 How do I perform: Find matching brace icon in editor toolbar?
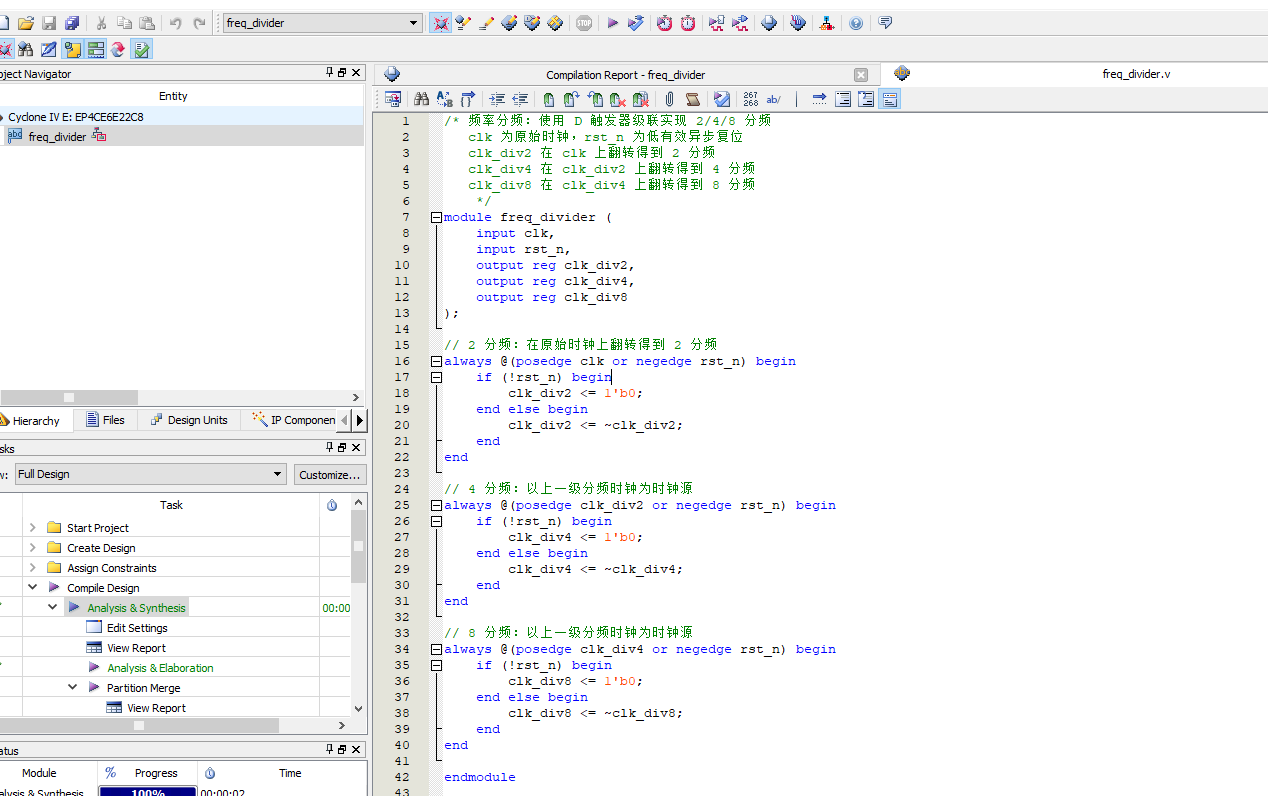click(467, 99)
